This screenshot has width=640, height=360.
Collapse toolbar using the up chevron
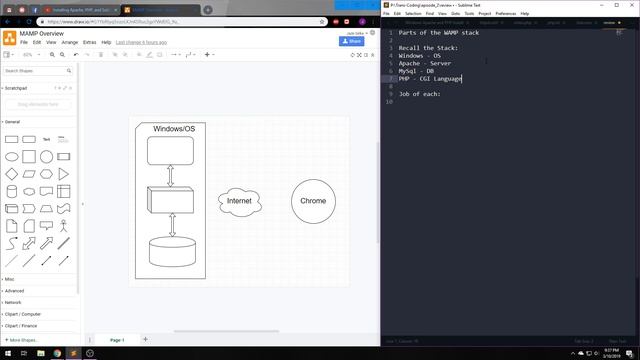[373, 55]
